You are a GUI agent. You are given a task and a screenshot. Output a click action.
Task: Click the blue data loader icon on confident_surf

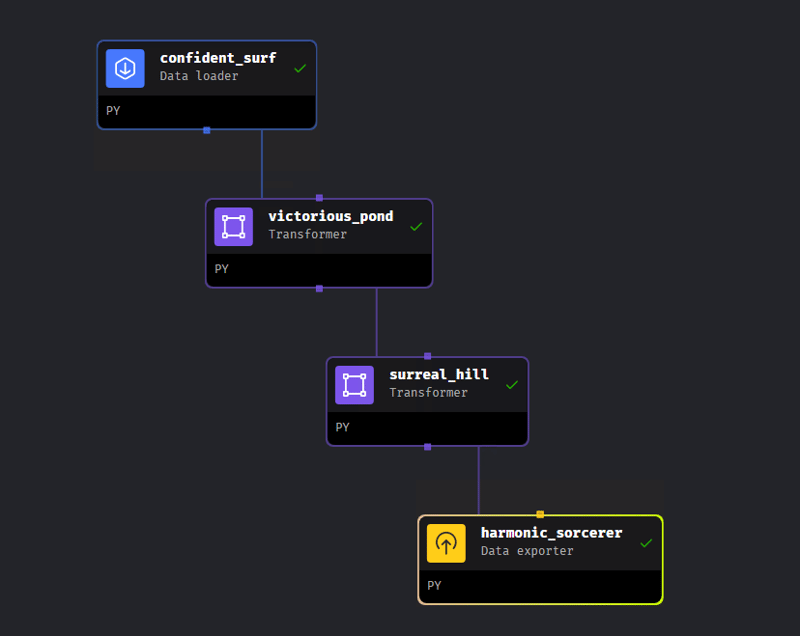point(125,68)
